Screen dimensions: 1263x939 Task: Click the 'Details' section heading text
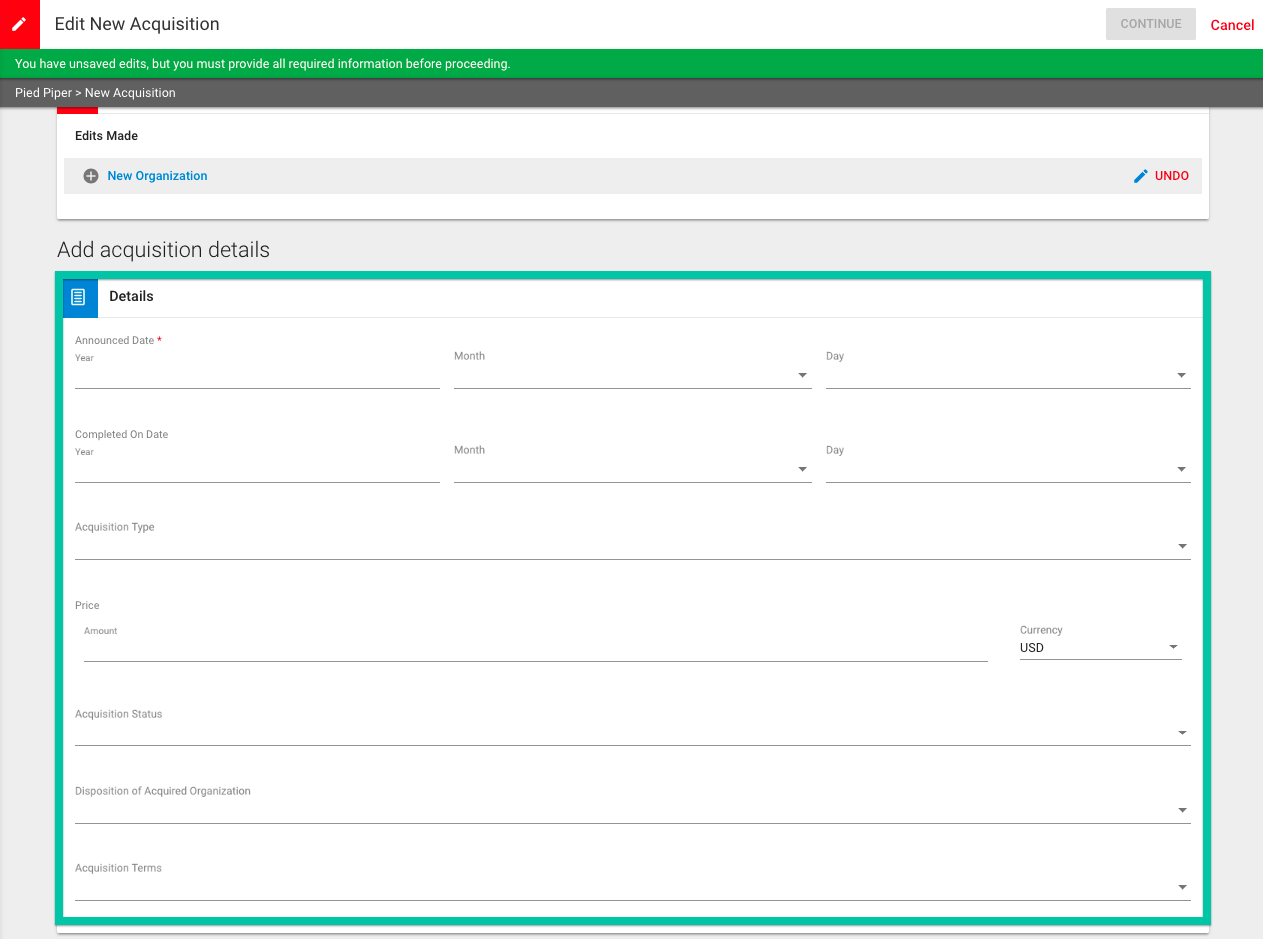coord(131,297)
